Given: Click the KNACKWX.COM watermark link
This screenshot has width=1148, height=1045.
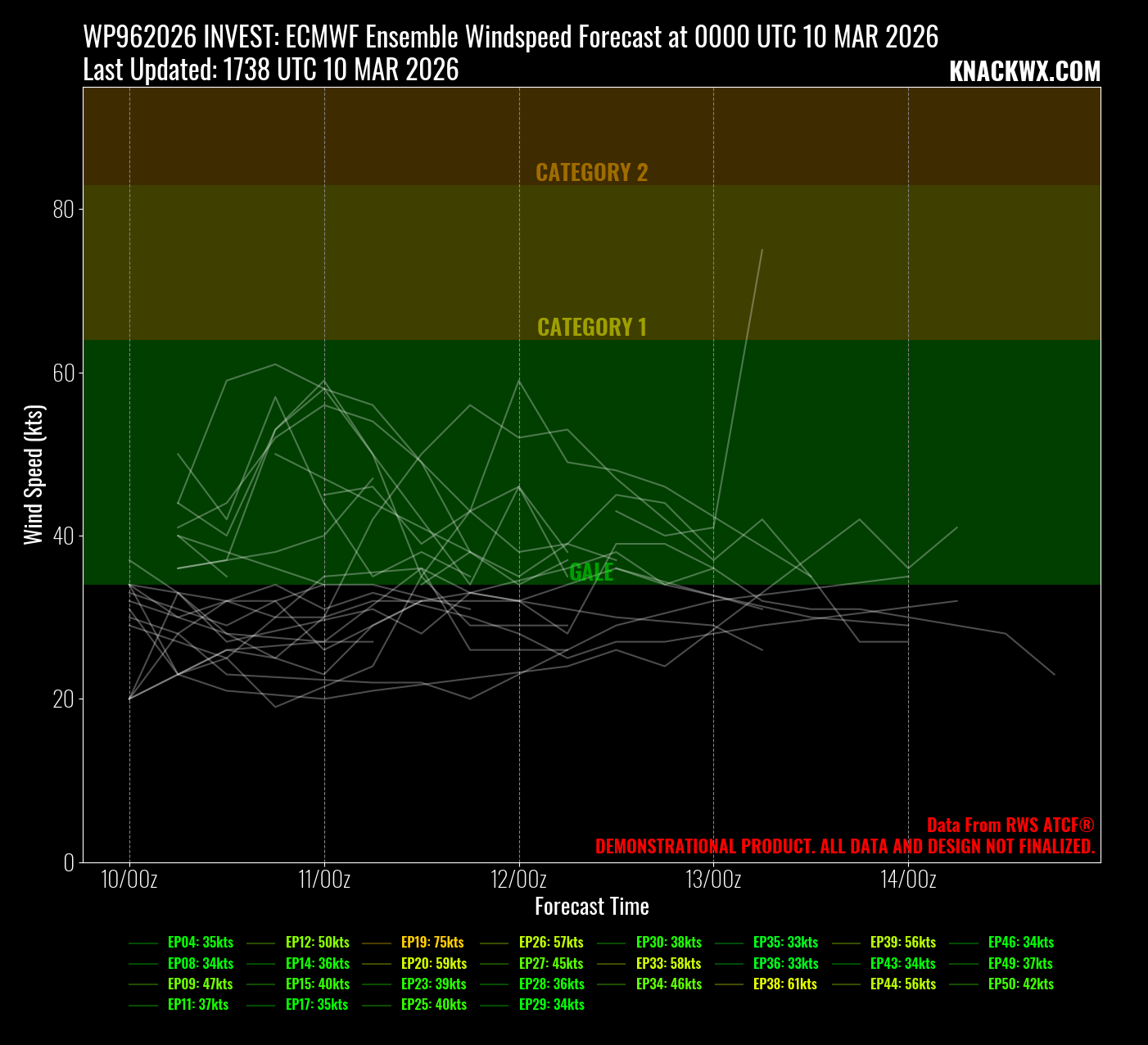Looking at the screenshot, I should pos(1024,72).
